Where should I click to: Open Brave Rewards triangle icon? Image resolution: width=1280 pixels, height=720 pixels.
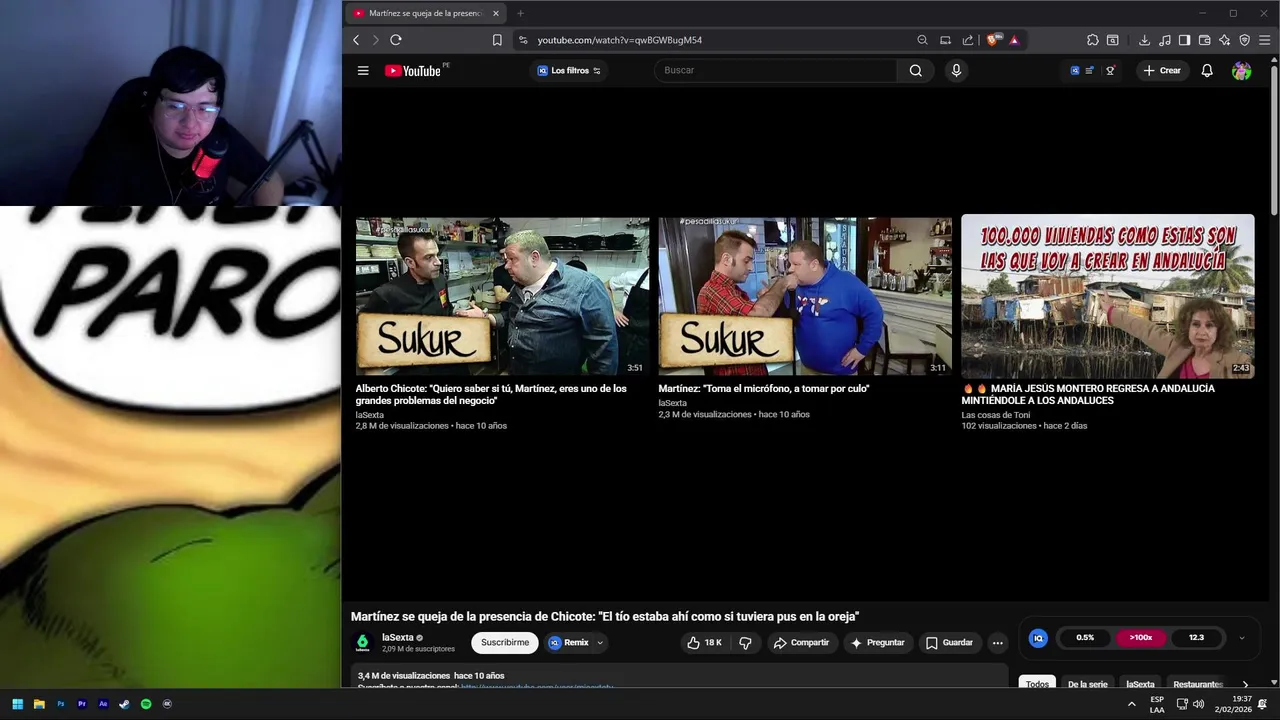(1014, 40)
